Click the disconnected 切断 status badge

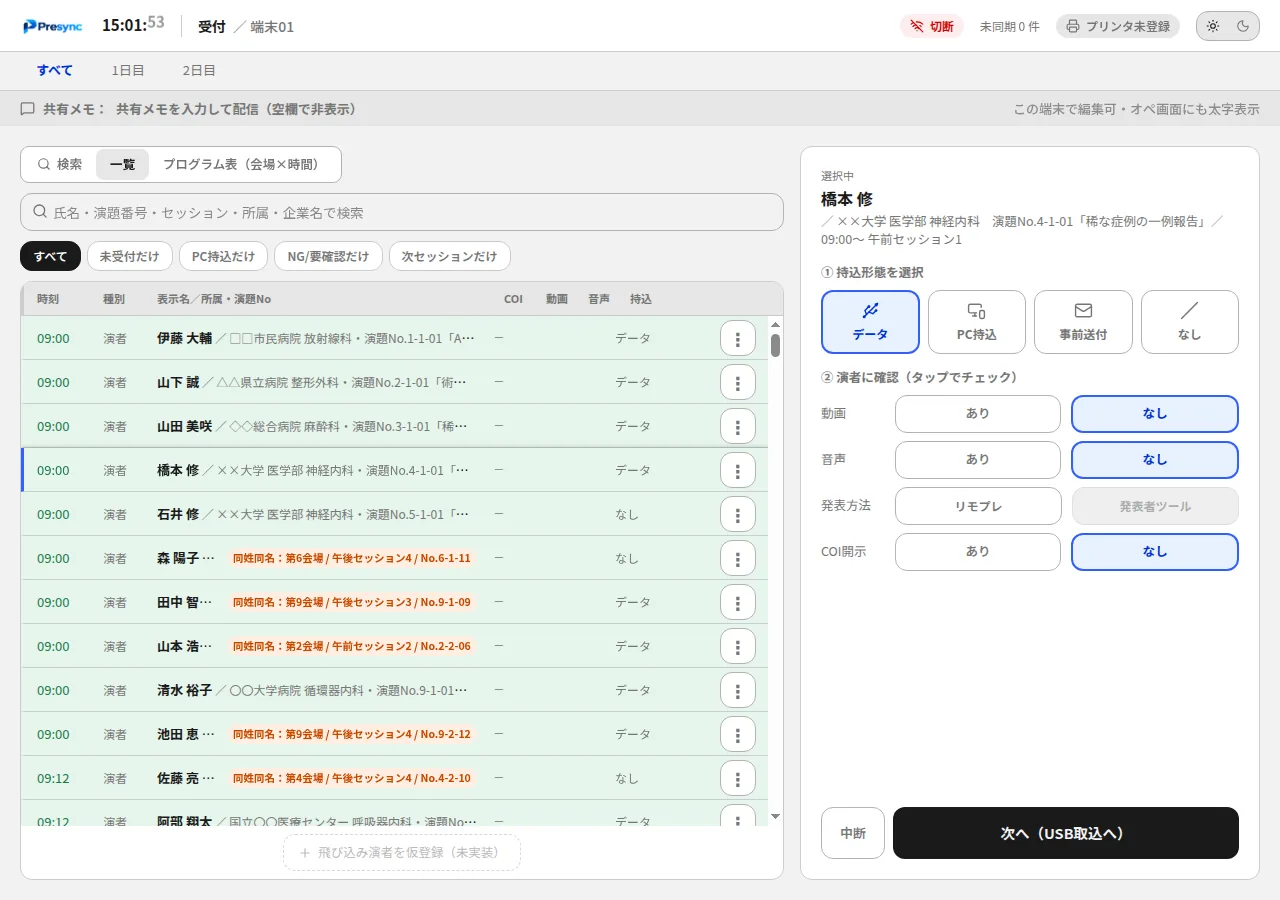[x=932, y=26]
